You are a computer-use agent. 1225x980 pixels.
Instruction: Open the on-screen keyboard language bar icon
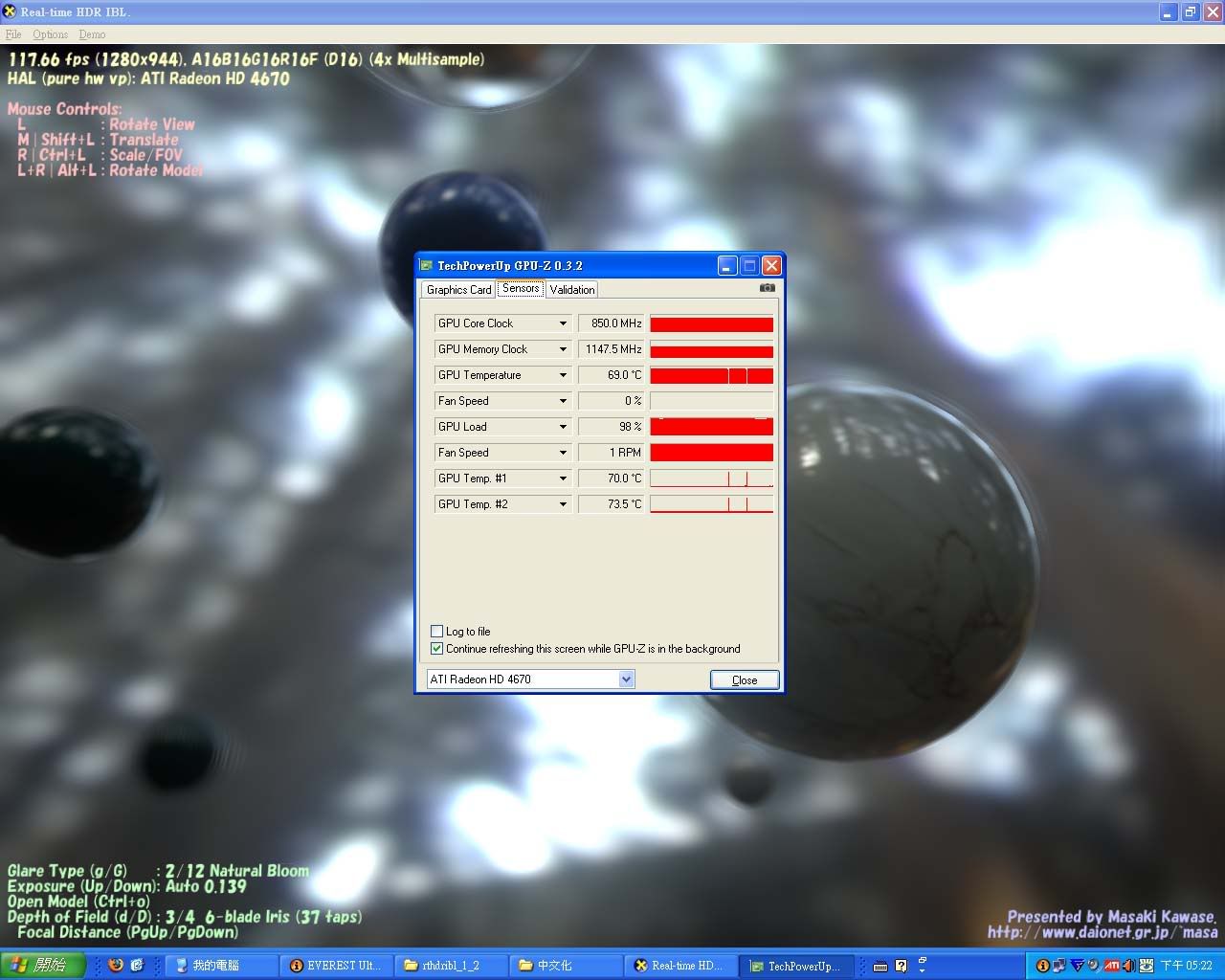pyautogui.click(x=880, y=966)
